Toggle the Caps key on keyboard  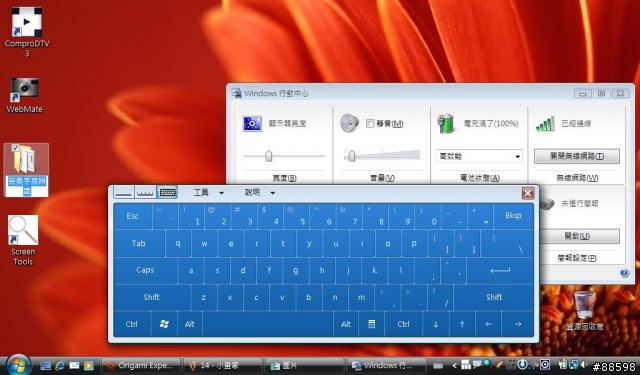145,270
